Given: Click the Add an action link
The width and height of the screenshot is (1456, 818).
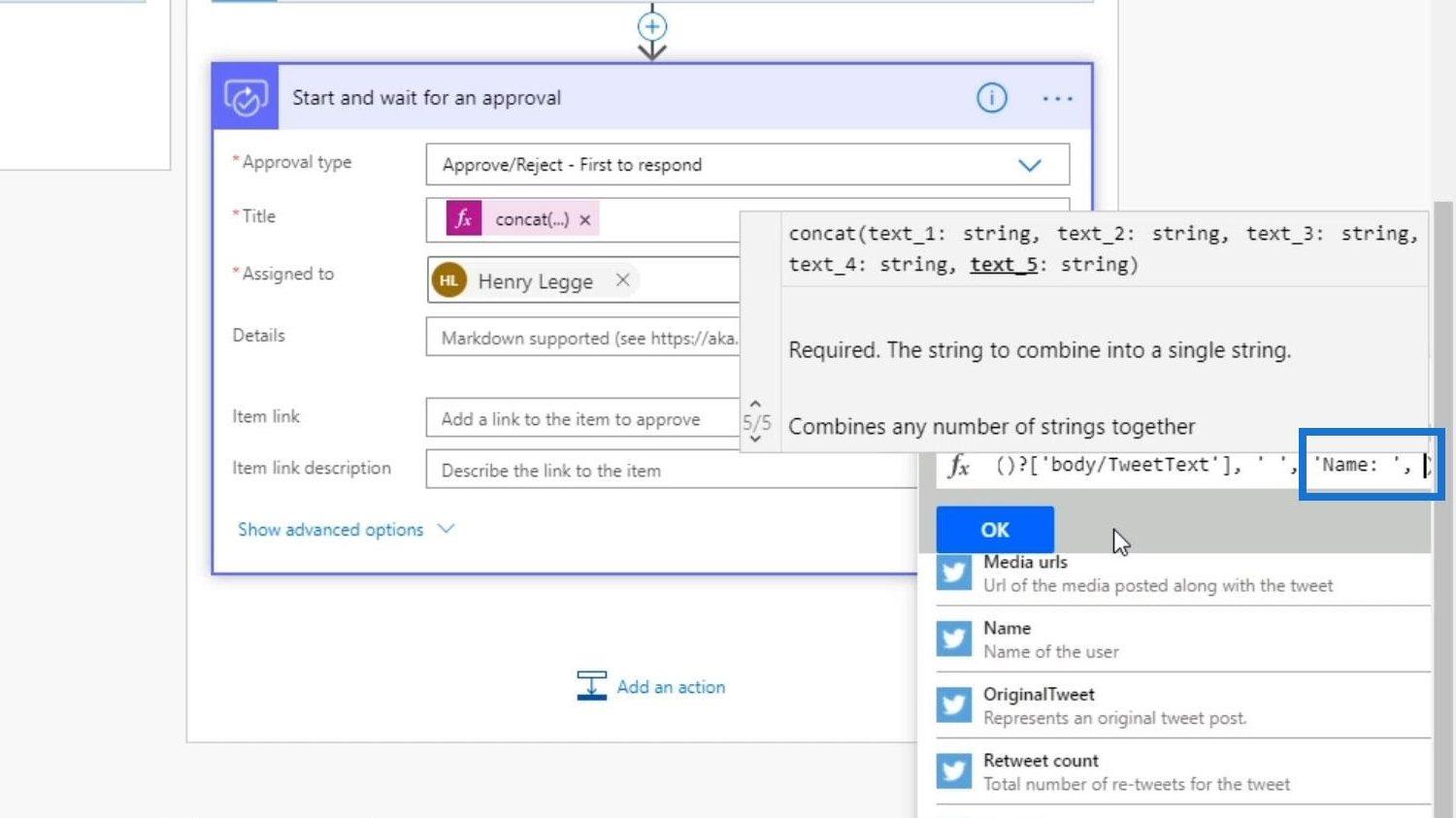Looking at the screenshot, I should point(671,687).
